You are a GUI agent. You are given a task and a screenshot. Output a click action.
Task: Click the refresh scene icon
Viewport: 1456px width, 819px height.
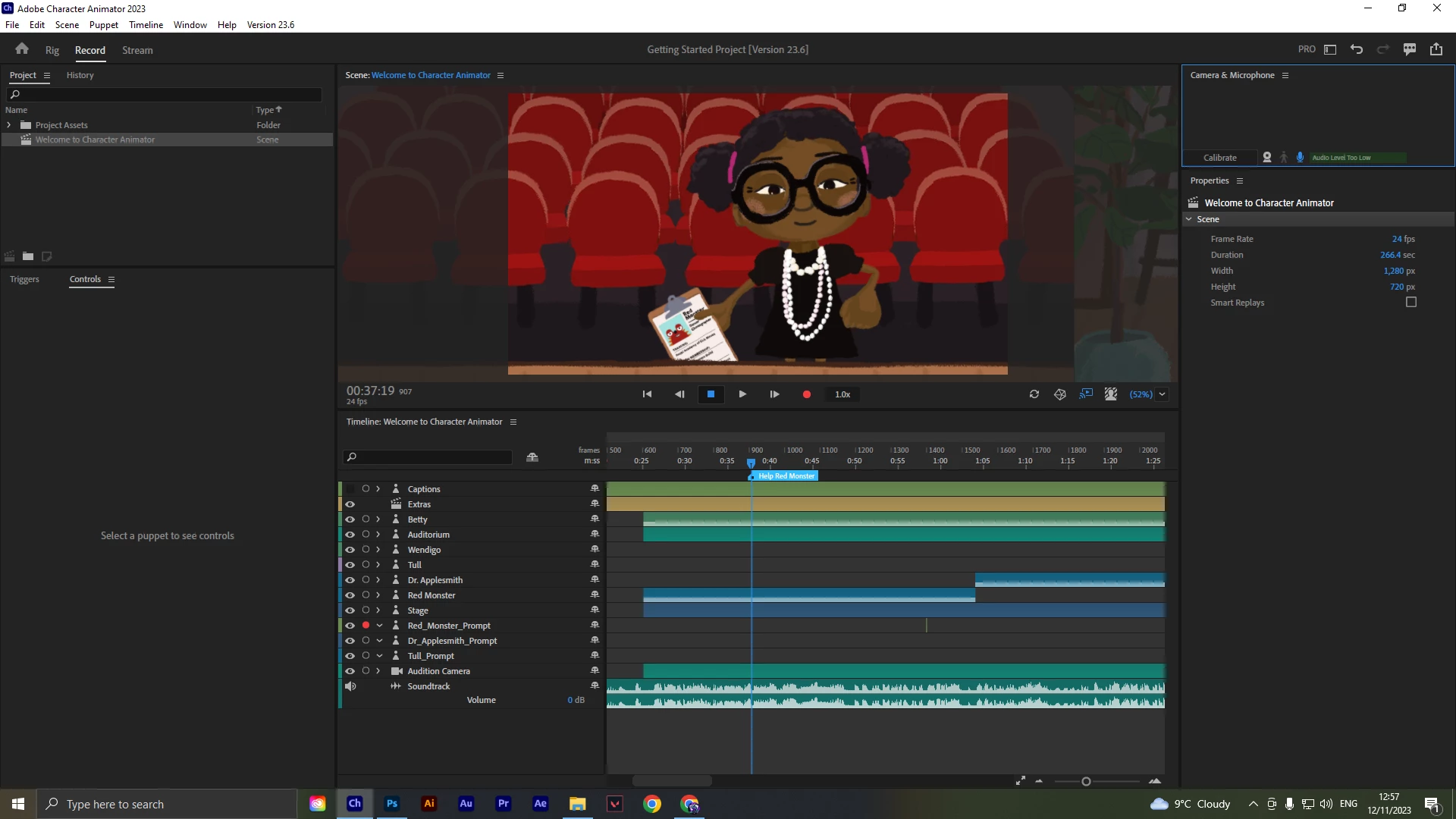[1034, 394]
